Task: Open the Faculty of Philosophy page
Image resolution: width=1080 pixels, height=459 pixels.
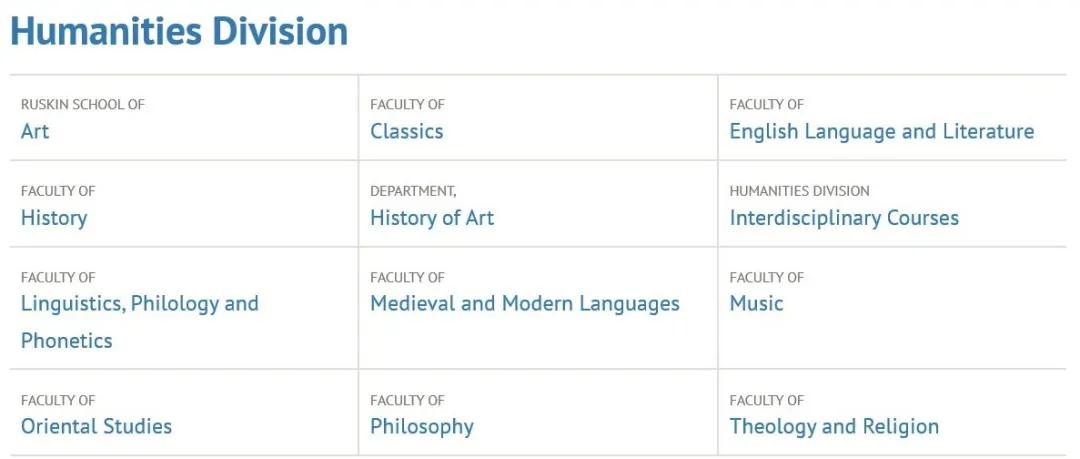Action: click(421, 427)
